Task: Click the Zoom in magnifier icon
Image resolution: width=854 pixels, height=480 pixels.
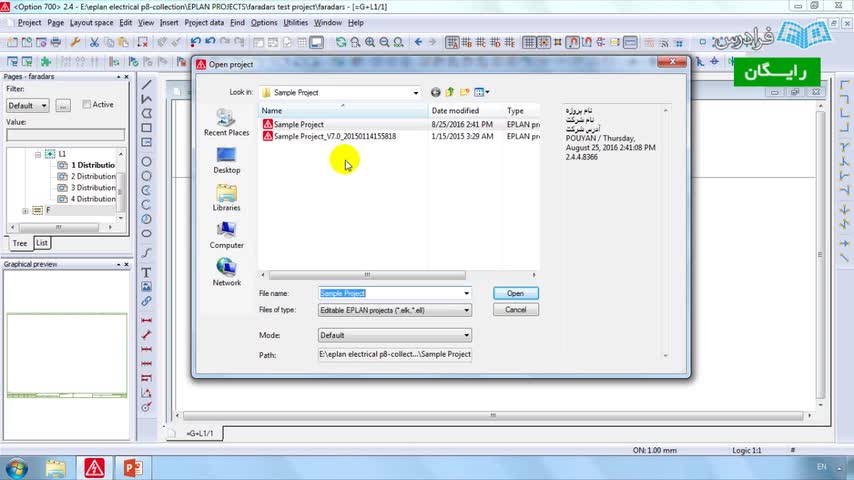Action: pyautogui.click(x=370, y=42)
